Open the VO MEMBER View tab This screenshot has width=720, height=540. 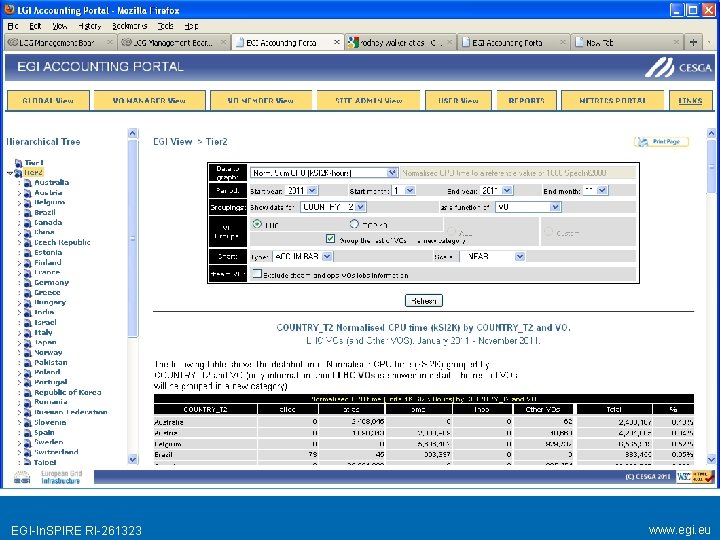(x=260, y=101)
